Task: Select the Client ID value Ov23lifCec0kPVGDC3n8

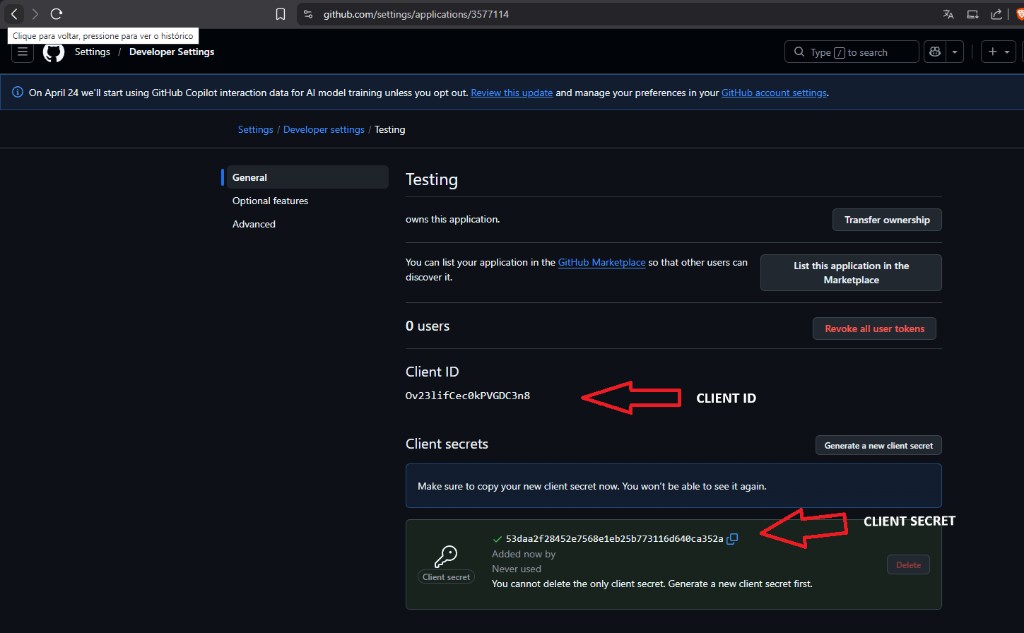Action: pos(468,395)
